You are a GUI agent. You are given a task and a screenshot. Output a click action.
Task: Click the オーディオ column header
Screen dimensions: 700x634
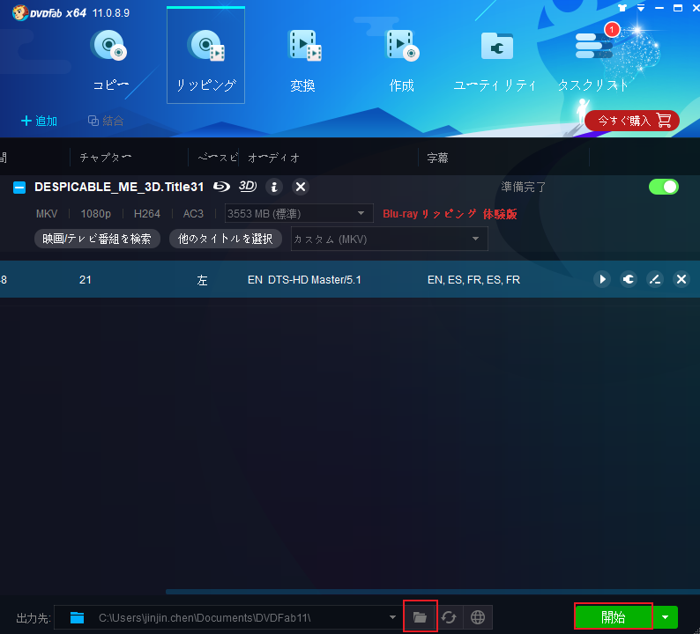[x=274, y=157]
